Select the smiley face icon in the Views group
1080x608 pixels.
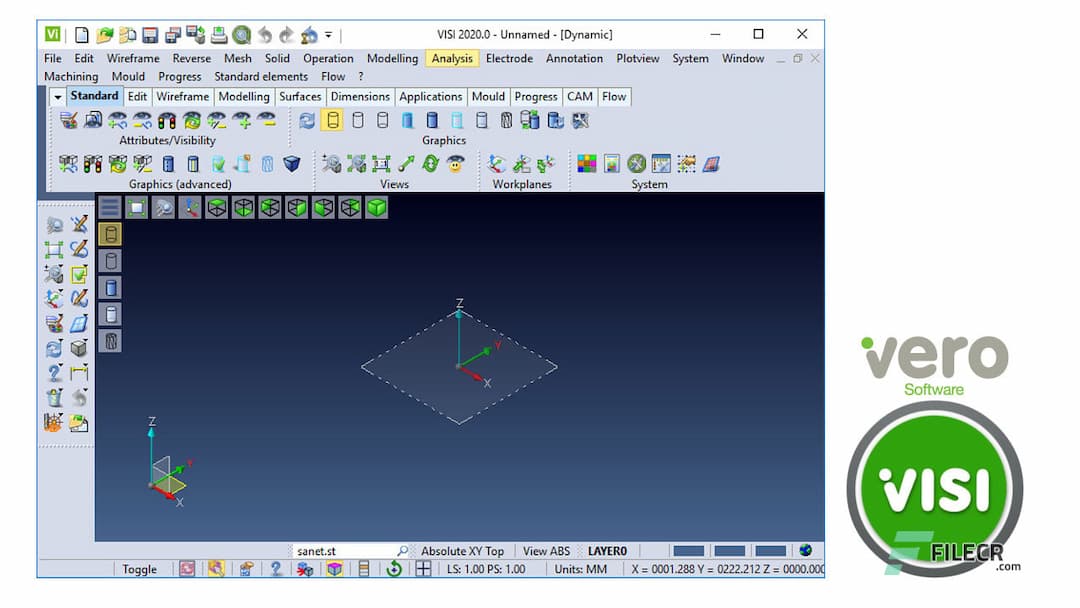click(x=455, y=166)
